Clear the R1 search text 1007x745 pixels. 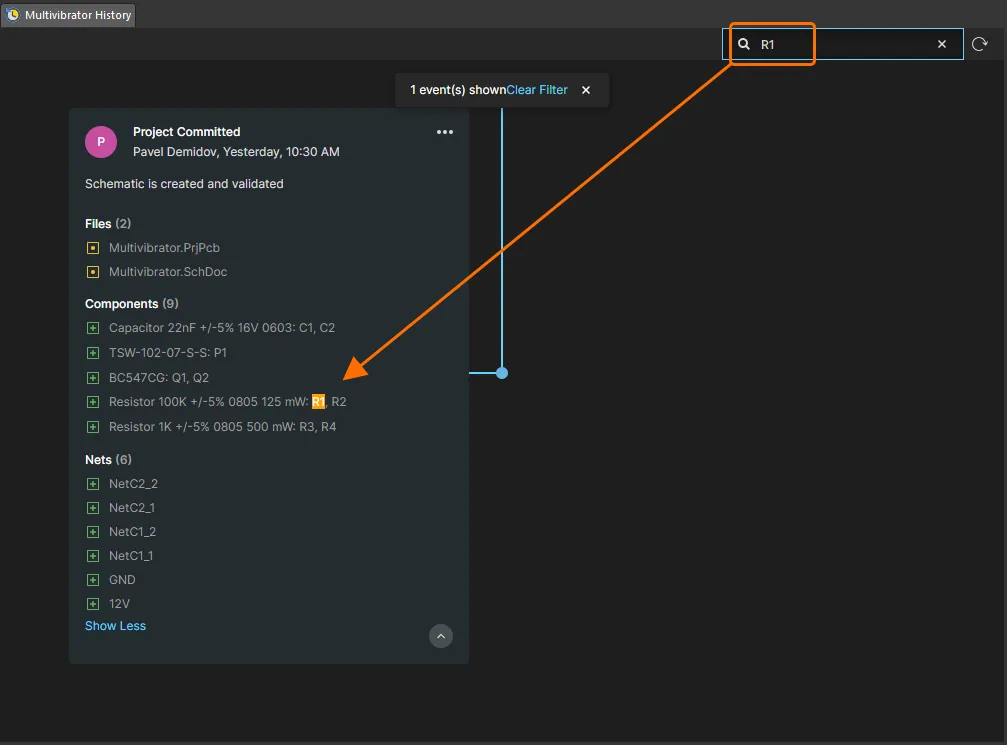[x=941, y=44]
